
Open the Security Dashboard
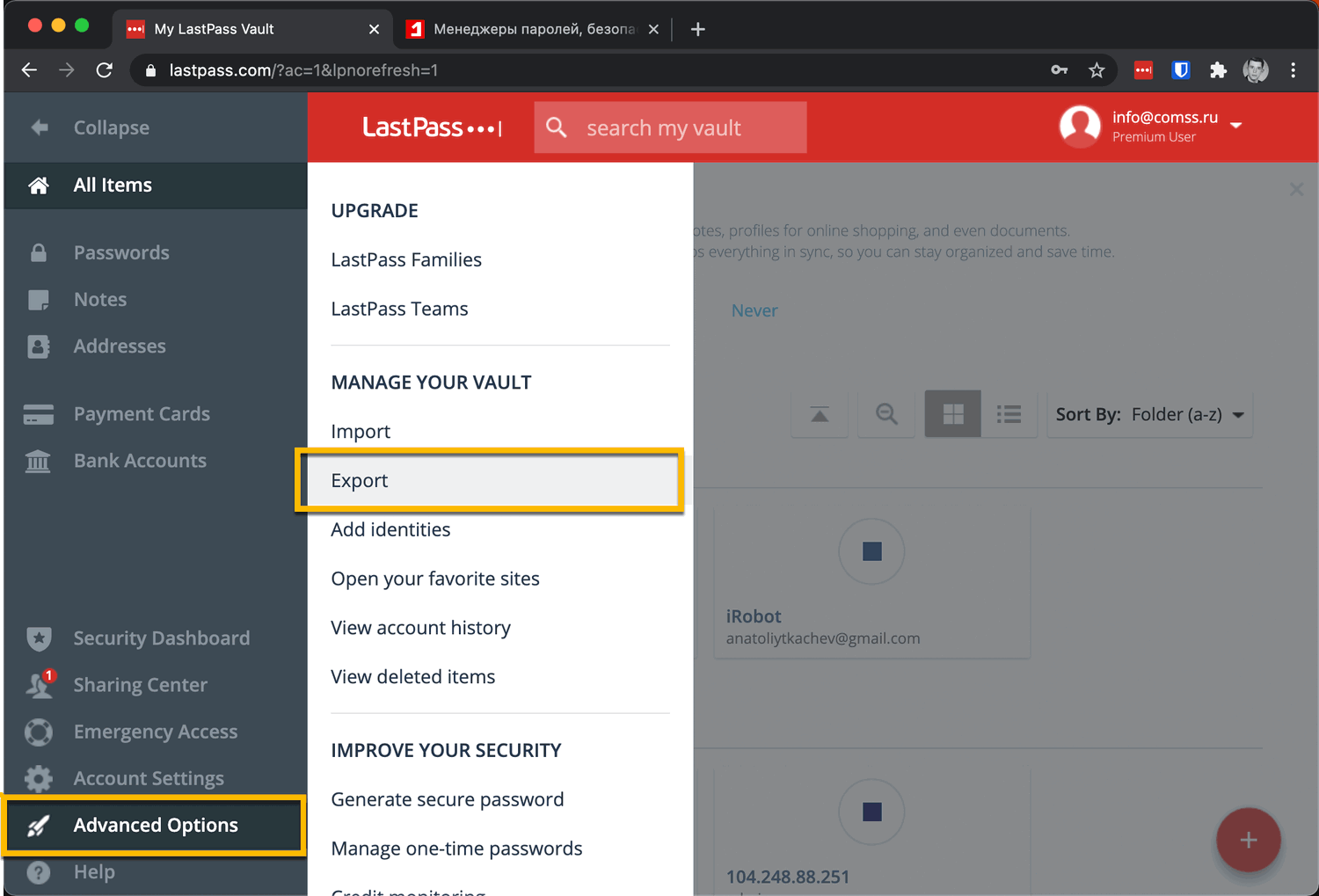coord(161,637)
